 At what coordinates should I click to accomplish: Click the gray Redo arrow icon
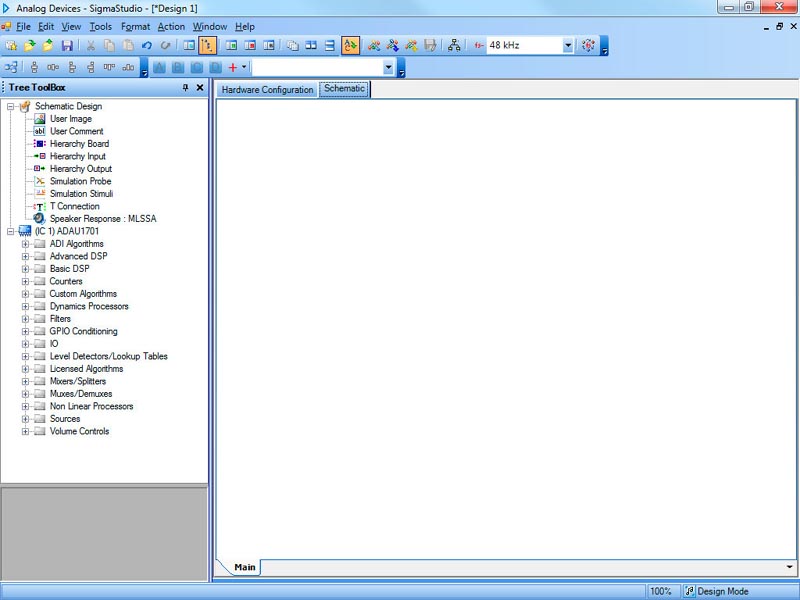pyautogui.click(x=165, y=45)
